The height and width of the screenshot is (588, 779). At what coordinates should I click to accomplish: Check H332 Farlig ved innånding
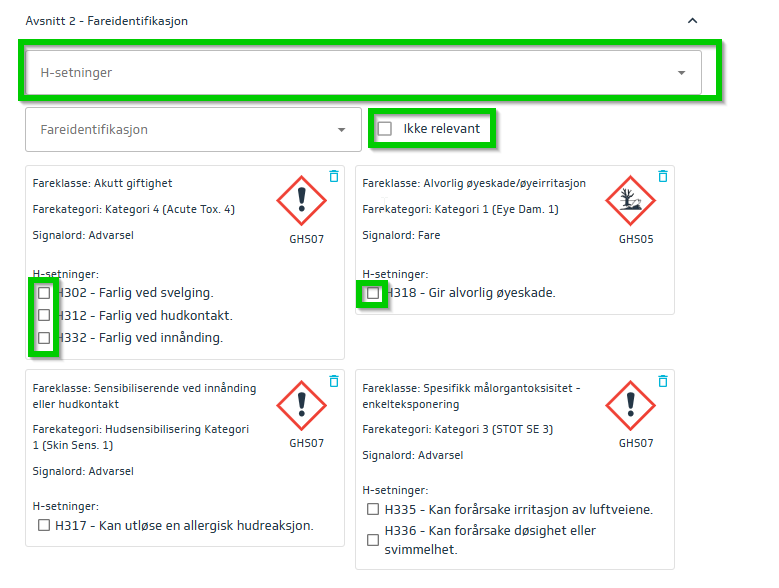[x=44, y=338]
